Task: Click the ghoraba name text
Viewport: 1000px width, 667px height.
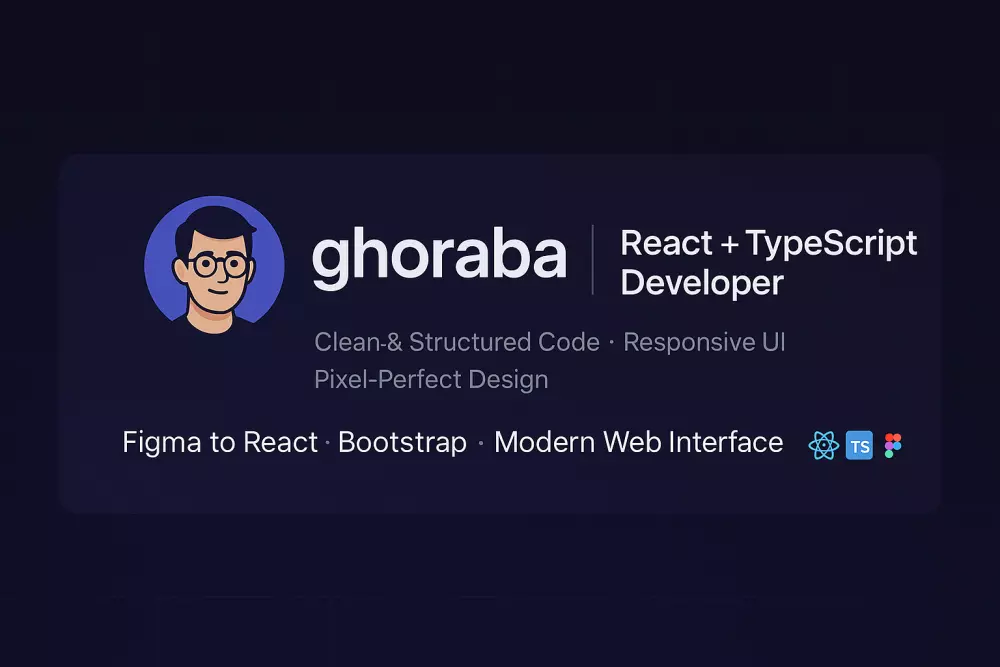Action: (440, 256)
